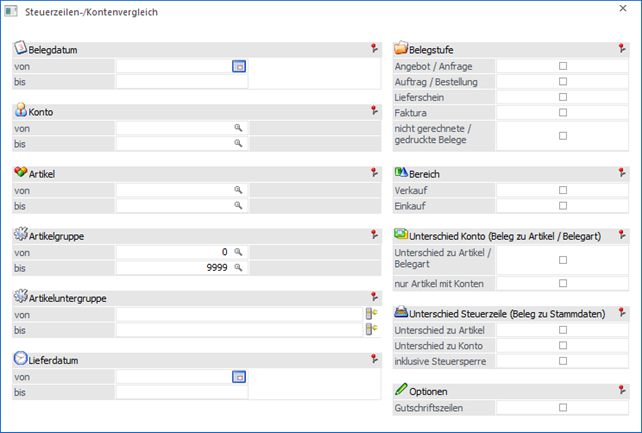Screen dimensions: 642x433
Task: Click search icon in Konto von field
Action: pos(239,128)
